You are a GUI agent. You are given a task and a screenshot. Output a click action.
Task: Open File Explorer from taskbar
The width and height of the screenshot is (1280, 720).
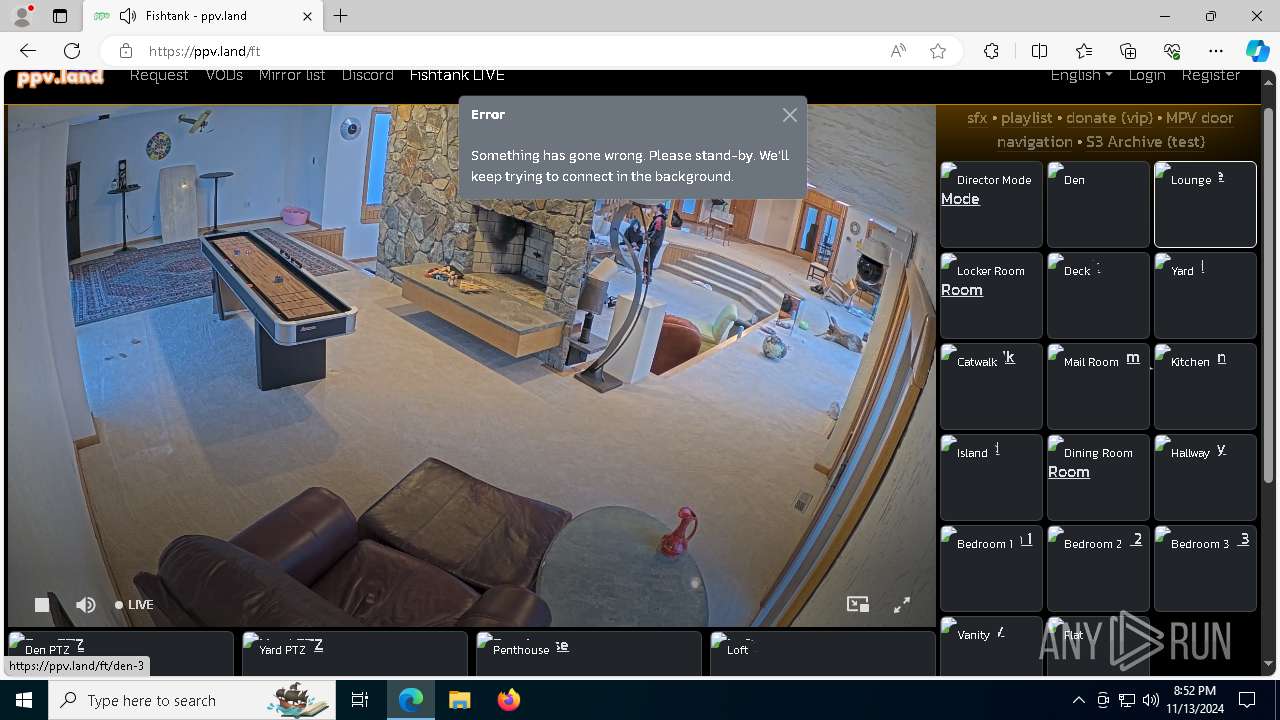459,700
